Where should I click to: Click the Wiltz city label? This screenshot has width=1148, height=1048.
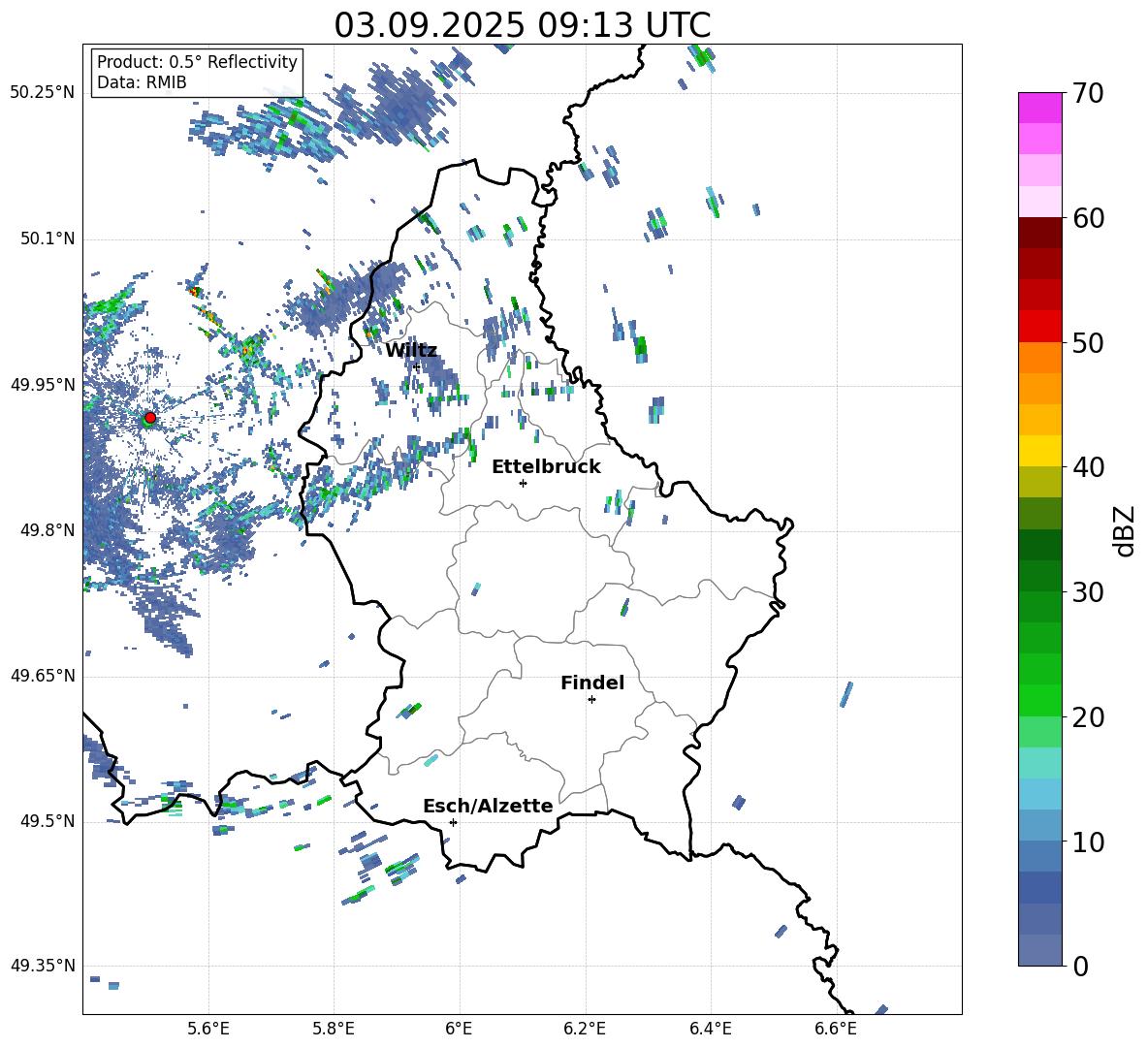coord(411,351)
